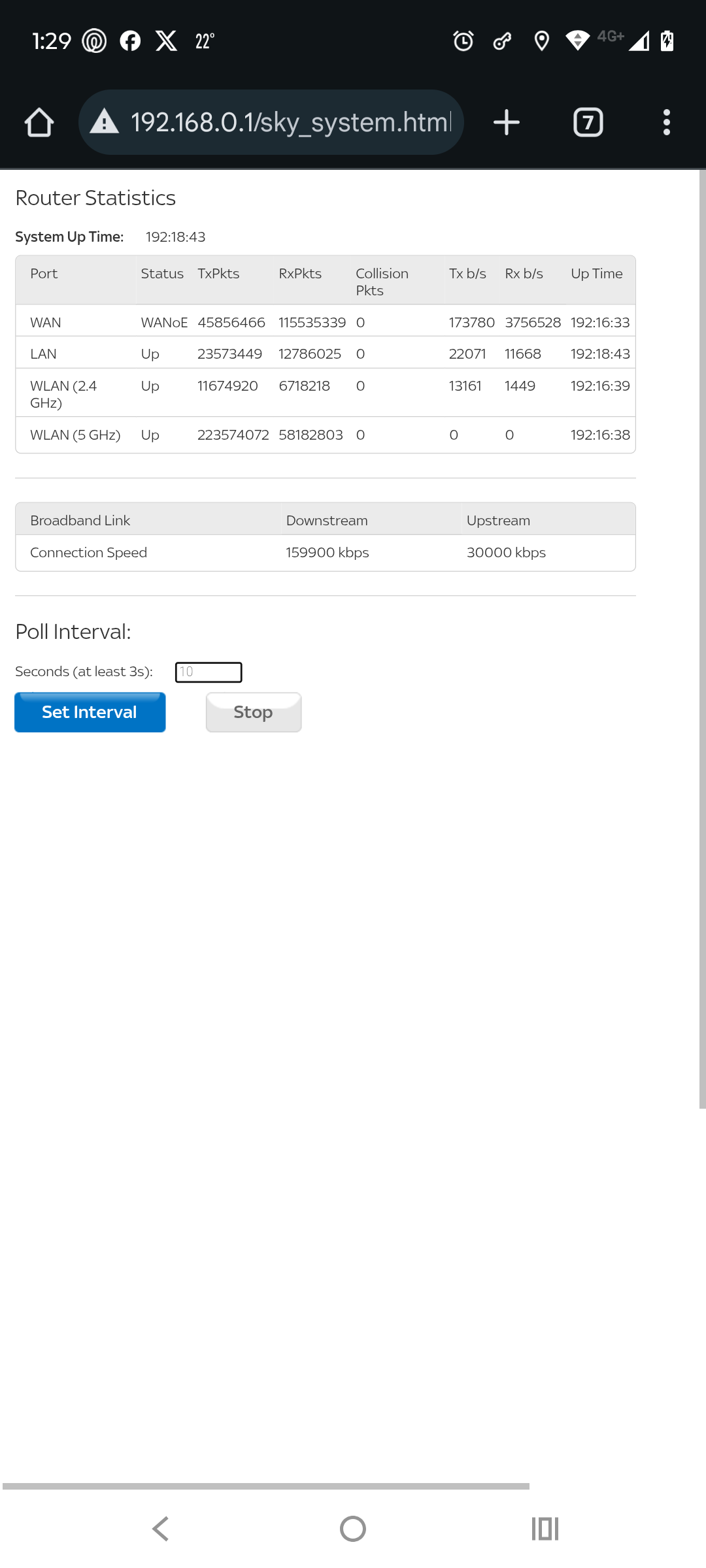This screenshot has width=706, height=1568.
Task: Tap the browser home icon
Action: pos(39,122)
